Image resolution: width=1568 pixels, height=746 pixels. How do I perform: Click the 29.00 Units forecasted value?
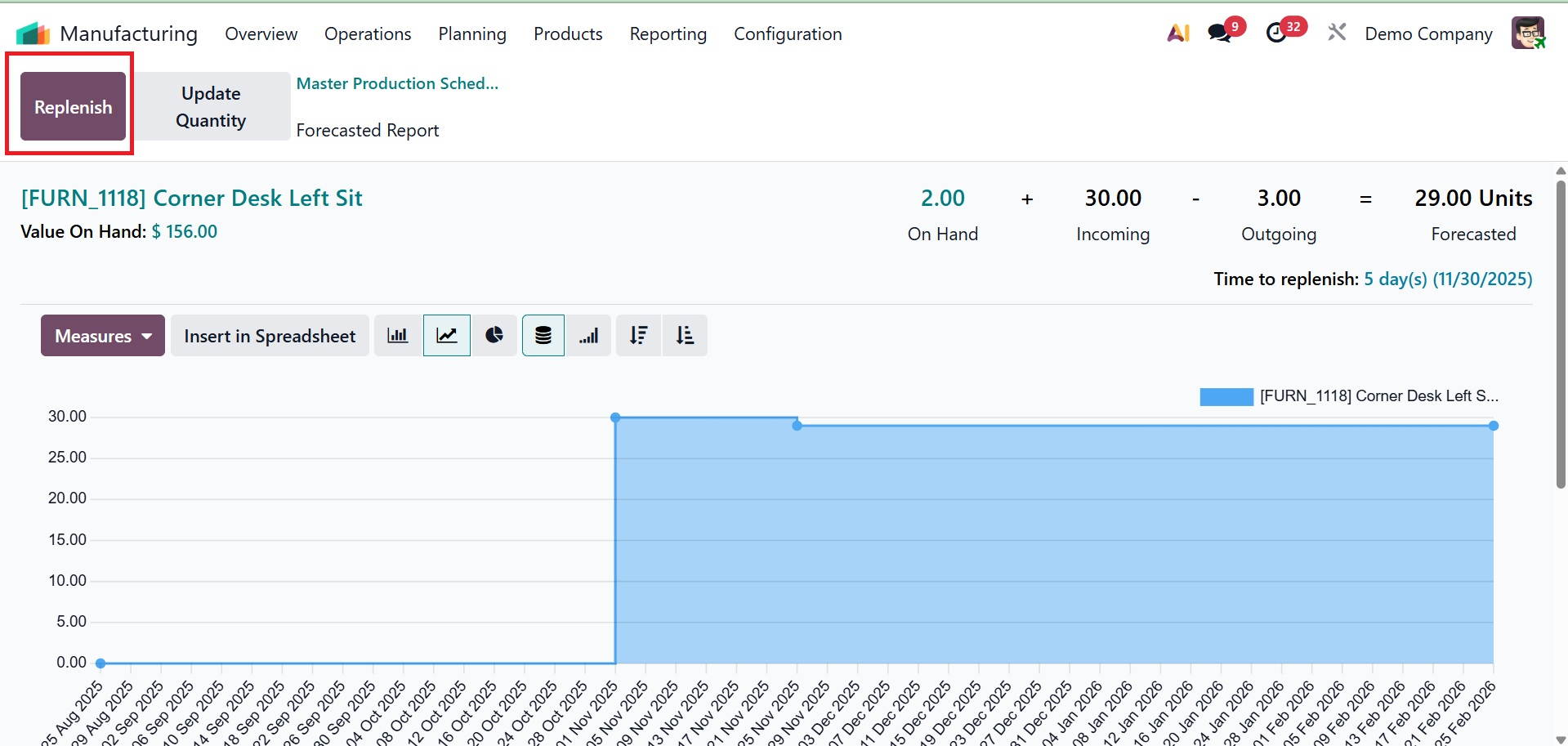1473,199
